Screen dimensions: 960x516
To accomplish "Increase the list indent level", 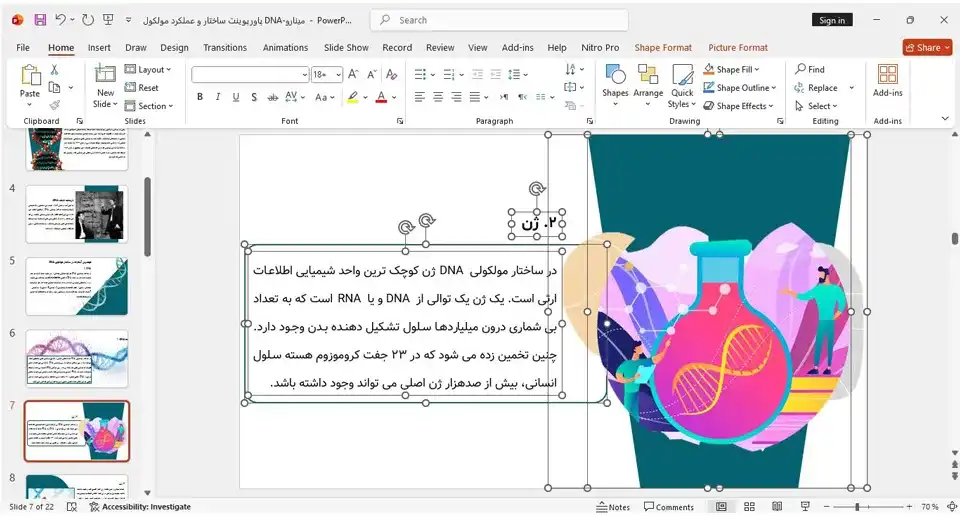I will 496,75.
